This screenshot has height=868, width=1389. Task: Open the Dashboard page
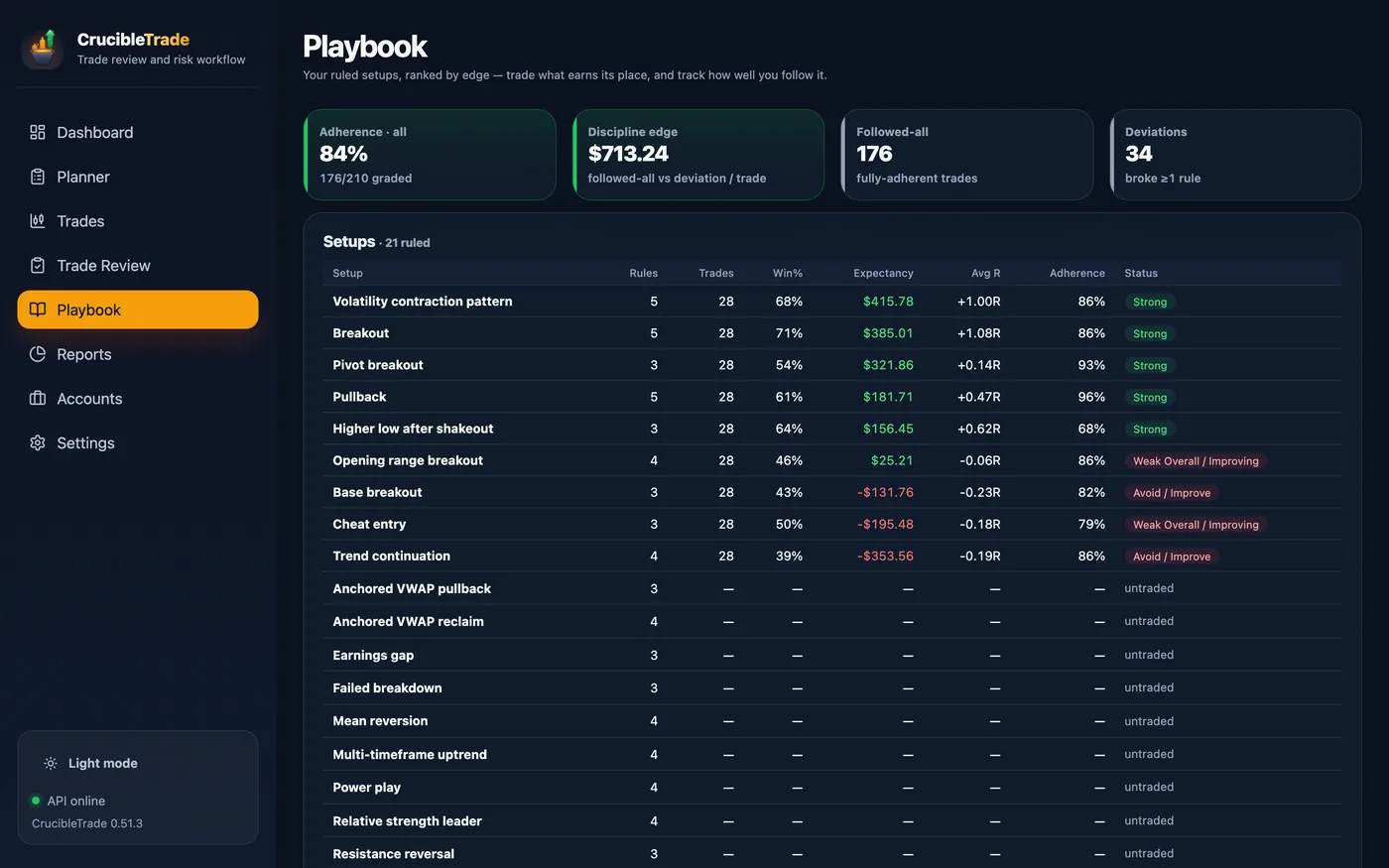coord(138,132)
